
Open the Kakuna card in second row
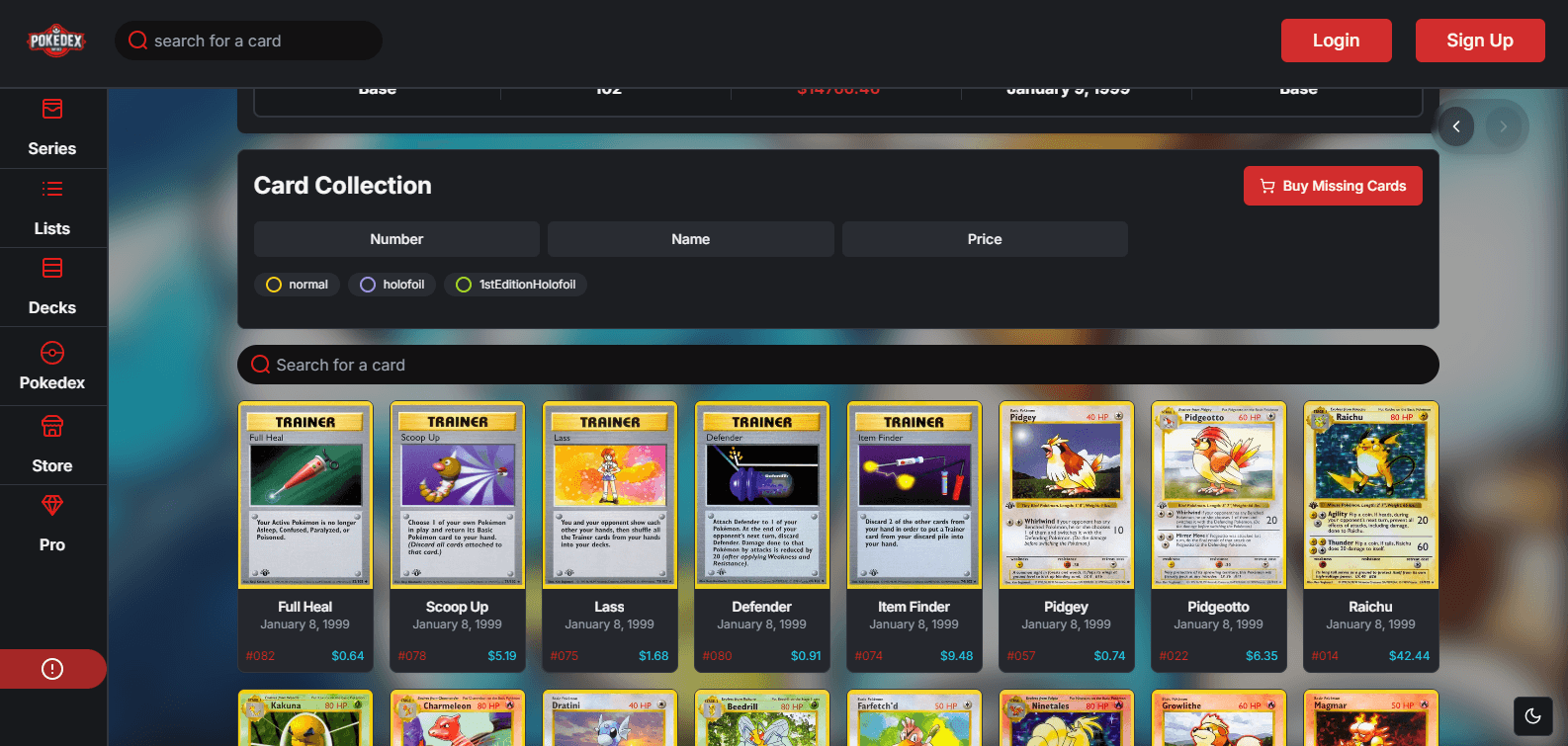(x=305, y=718)
